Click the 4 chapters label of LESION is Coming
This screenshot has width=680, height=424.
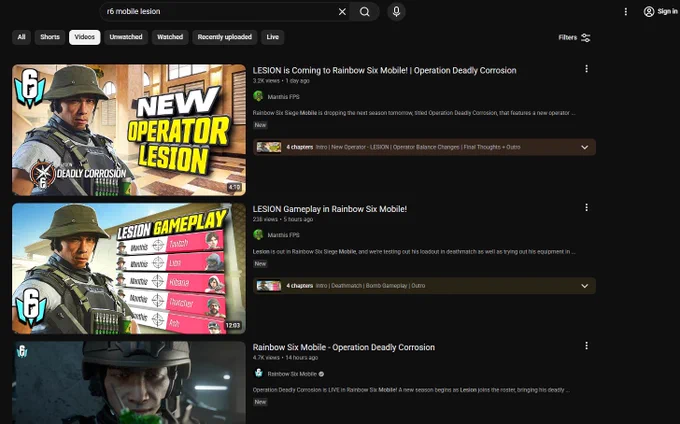point(299,147)
